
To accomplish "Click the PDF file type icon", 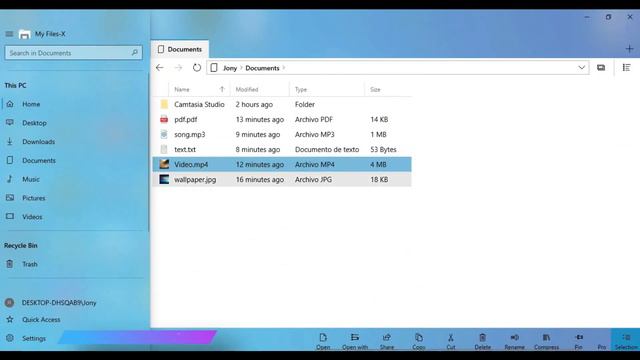I will [164, 120].
